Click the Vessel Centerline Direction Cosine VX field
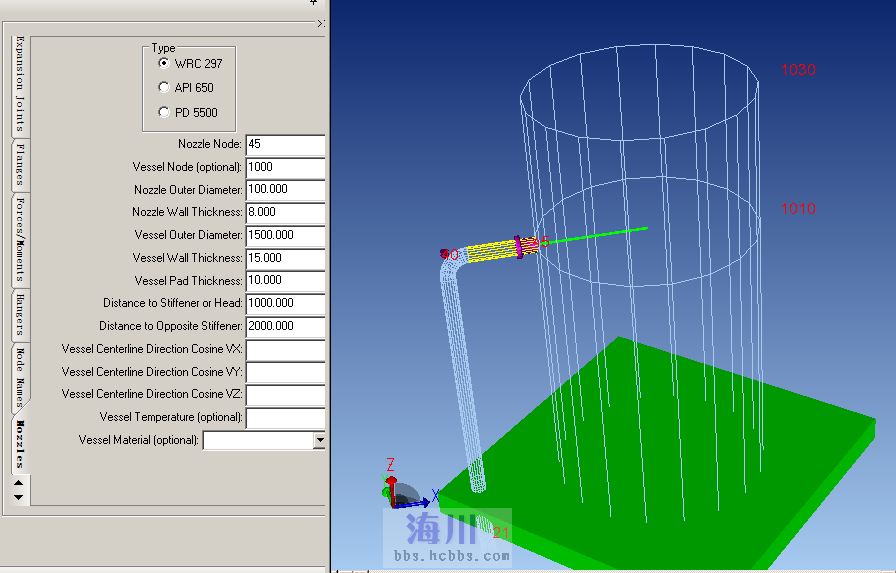 click(x=285, y=349)
